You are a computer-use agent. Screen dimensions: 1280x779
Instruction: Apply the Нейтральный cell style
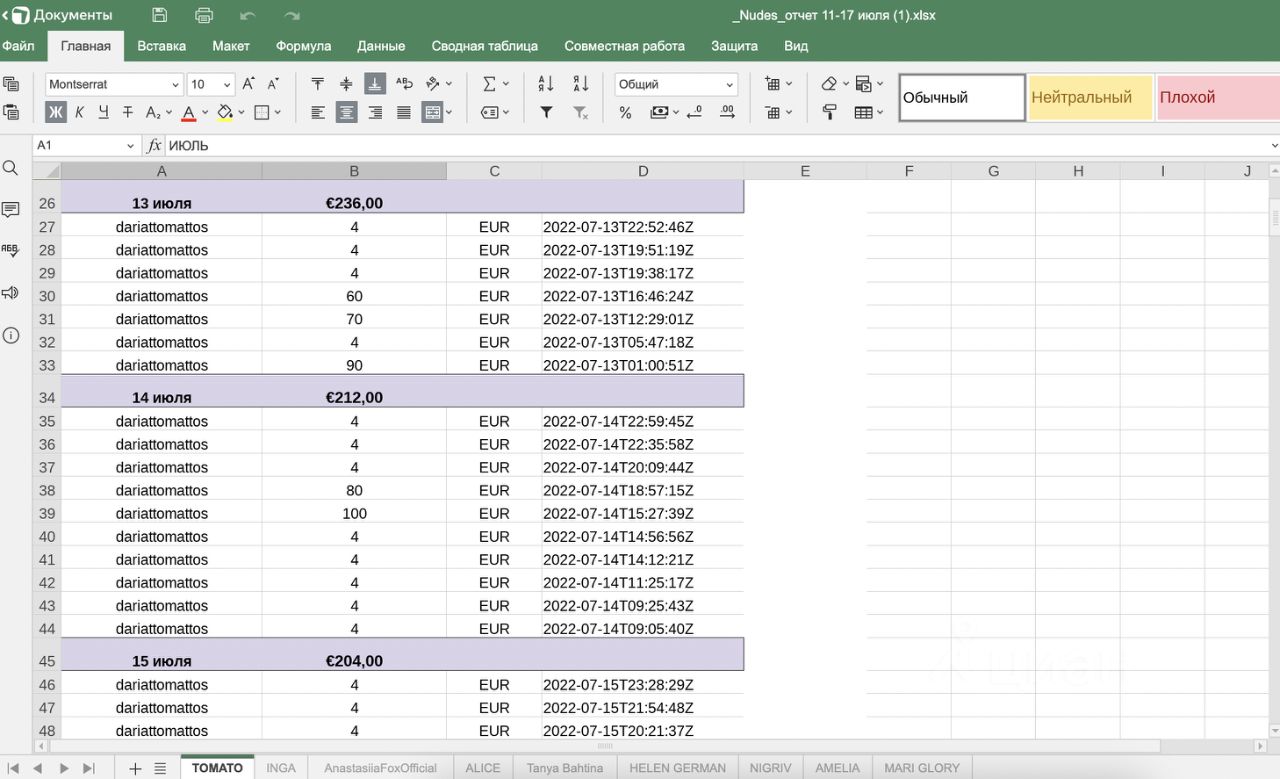(x=1090, y=98)
